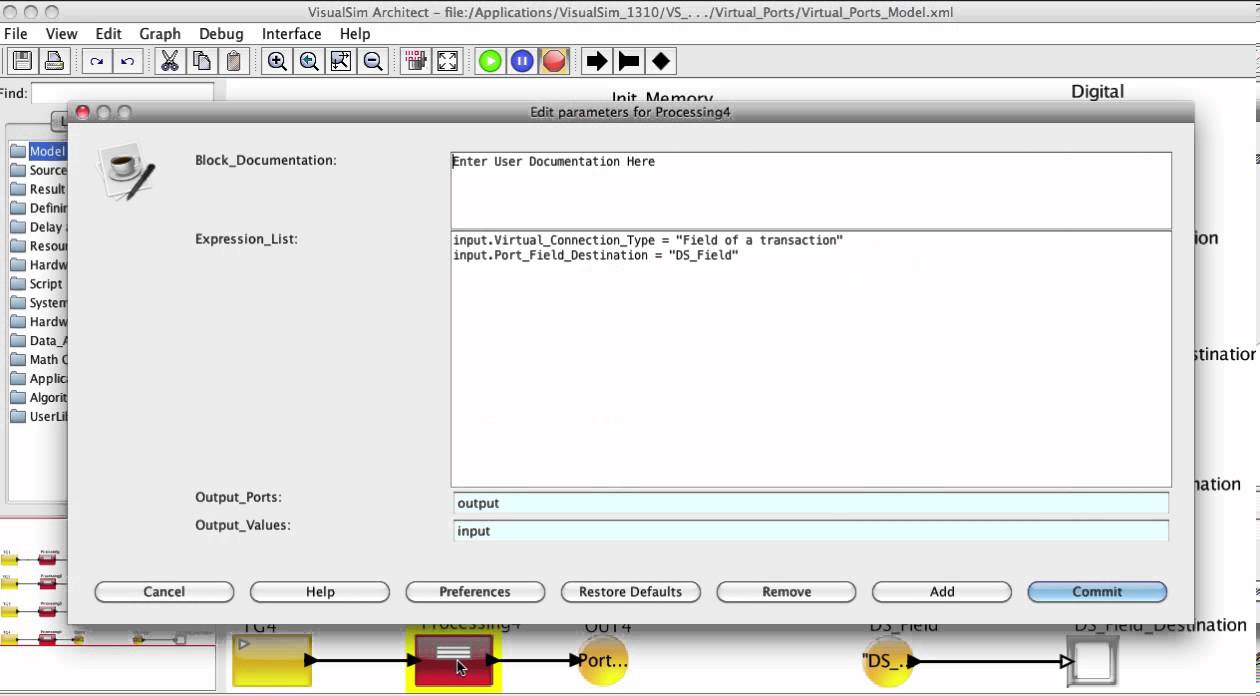Open the Edit menu
The height and width of the screenshot is (696, 1260).
pyautogui.click(x=109, y=33)
